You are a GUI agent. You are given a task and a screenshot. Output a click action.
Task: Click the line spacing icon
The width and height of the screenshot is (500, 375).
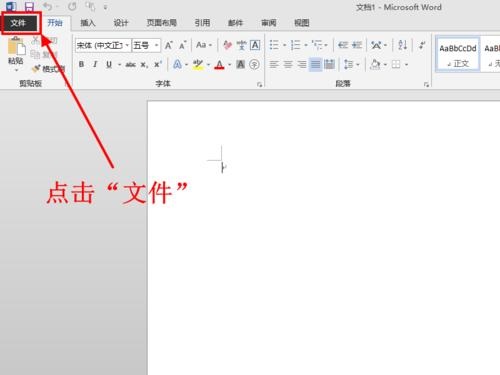click(349, 64)
